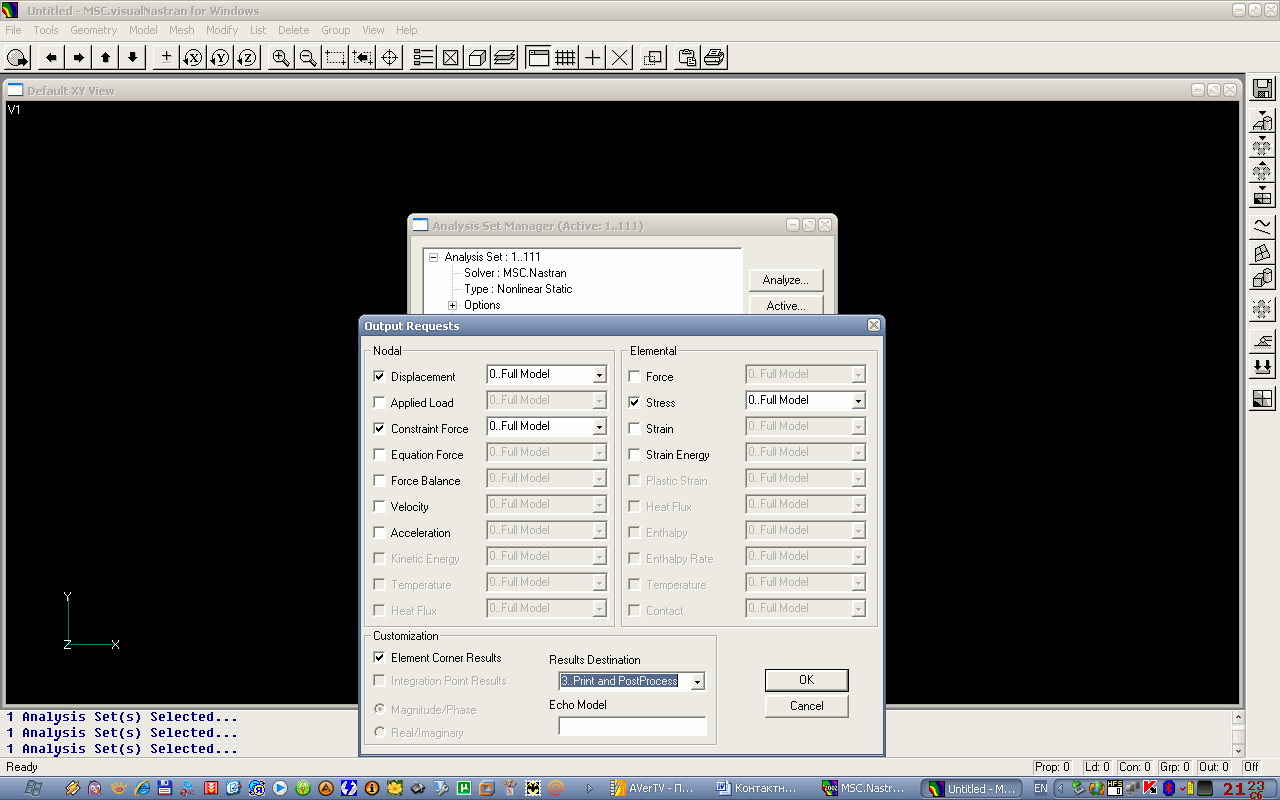Click Cancel in Output Requests dialog

[x=806, y=706]
